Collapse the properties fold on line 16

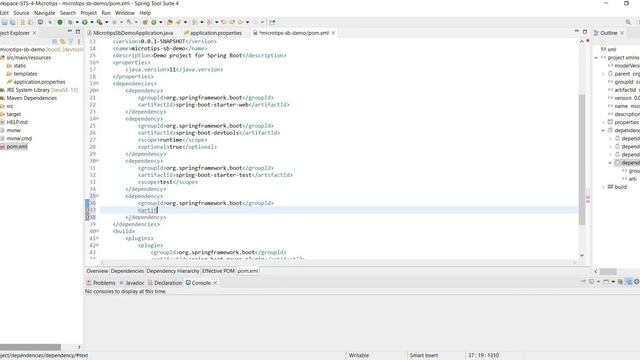[98, 62]
